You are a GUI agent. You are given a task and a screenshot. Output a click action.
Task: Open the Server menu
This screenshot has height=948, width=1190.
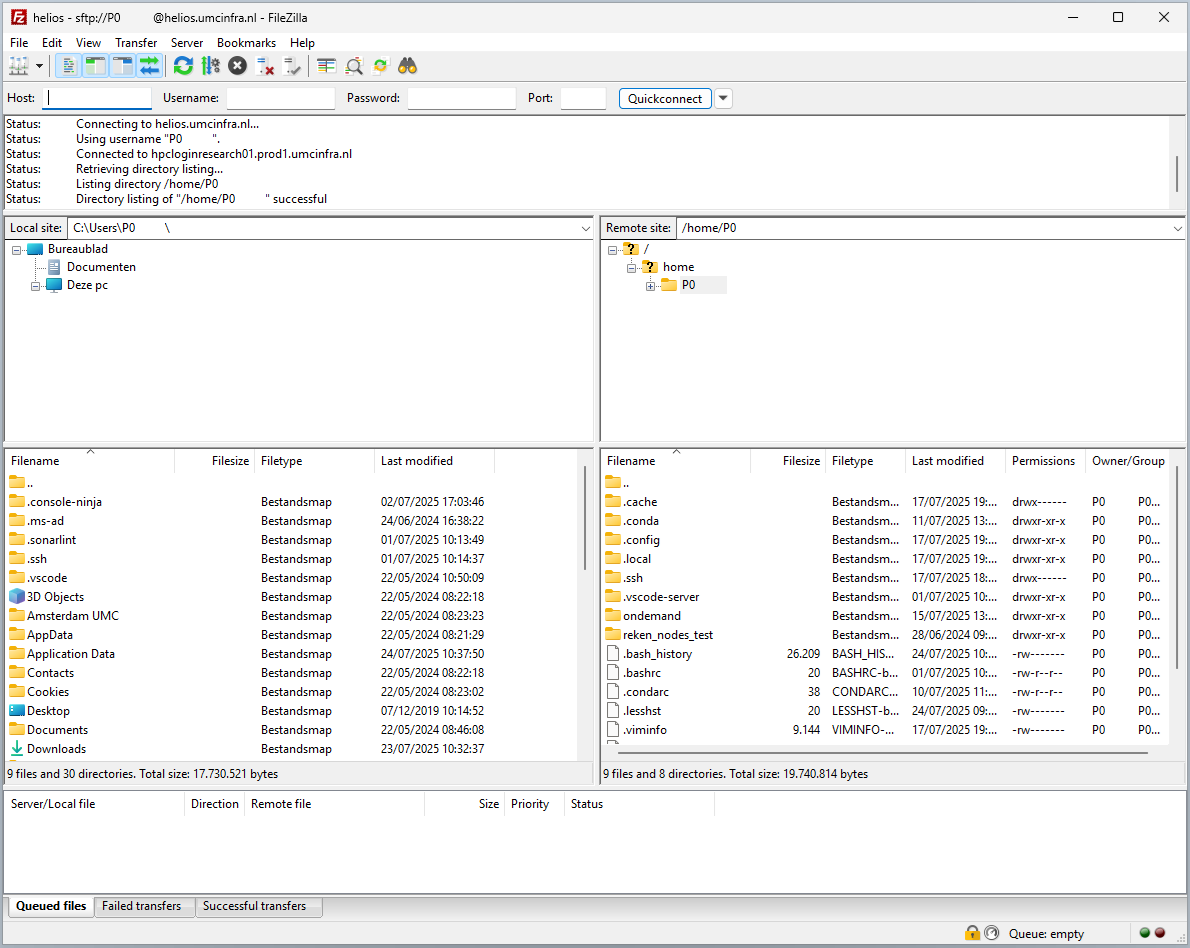point(187,43)
